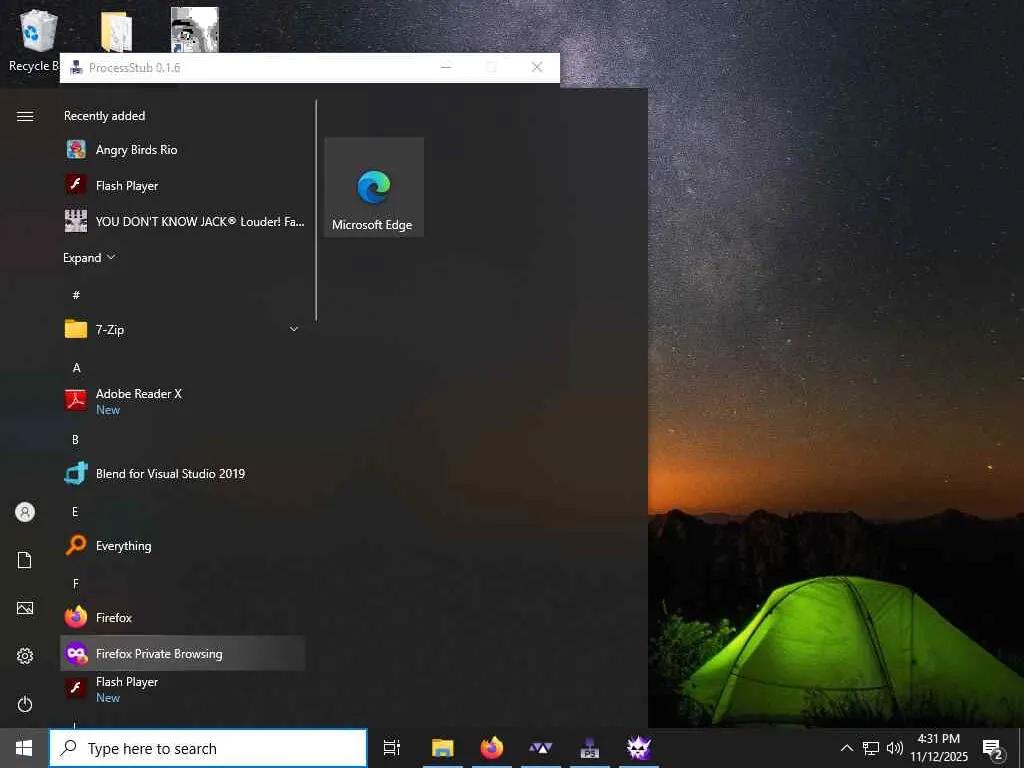Image resolution: width=1024 pixels, height=768 pixels.
Task: Select the folder icon on the desktop
Action: pos(117,31)
